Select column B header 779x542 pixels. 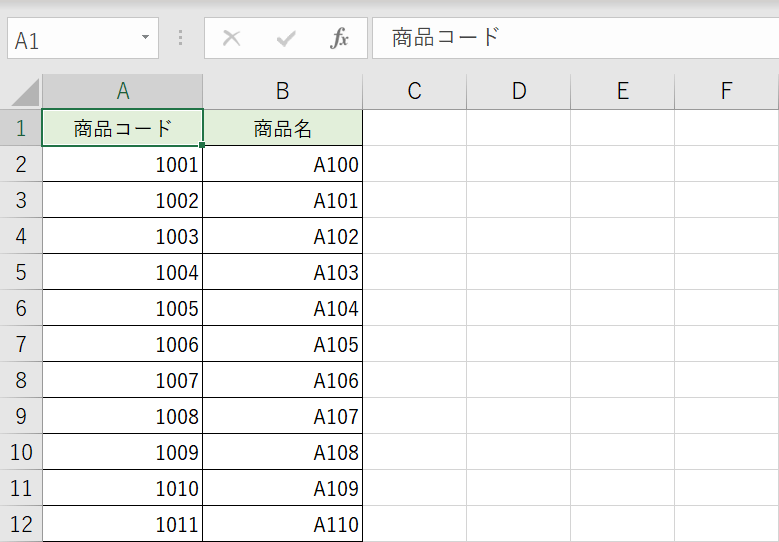283,91
